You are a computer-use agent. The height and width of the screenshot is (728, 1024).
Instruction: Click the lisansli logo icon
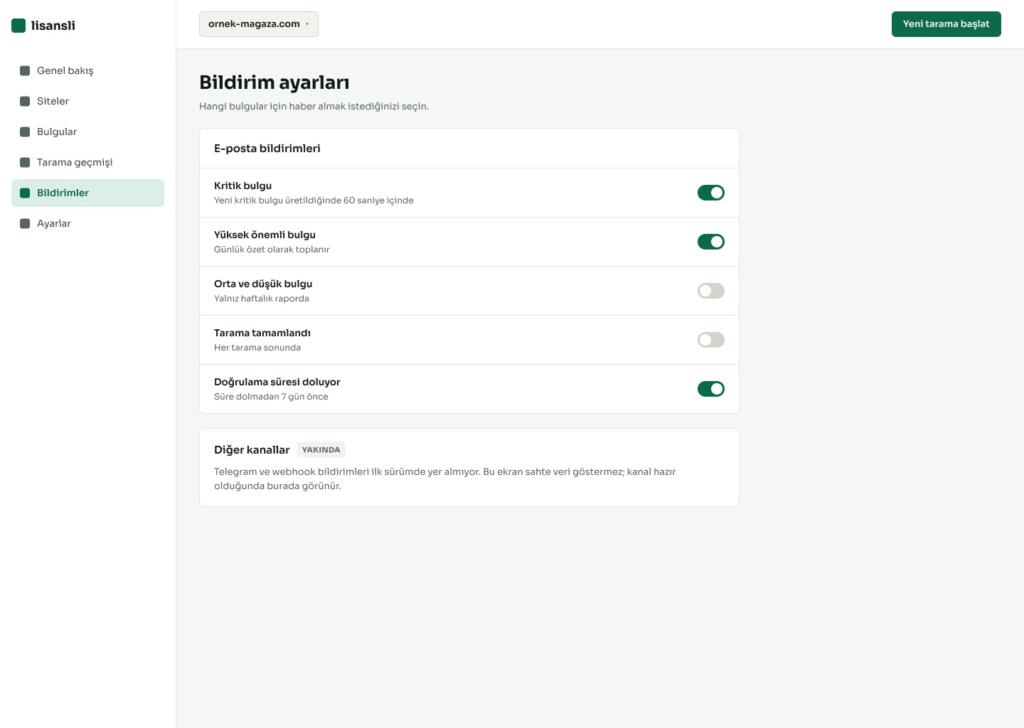(x=18, y=25)
